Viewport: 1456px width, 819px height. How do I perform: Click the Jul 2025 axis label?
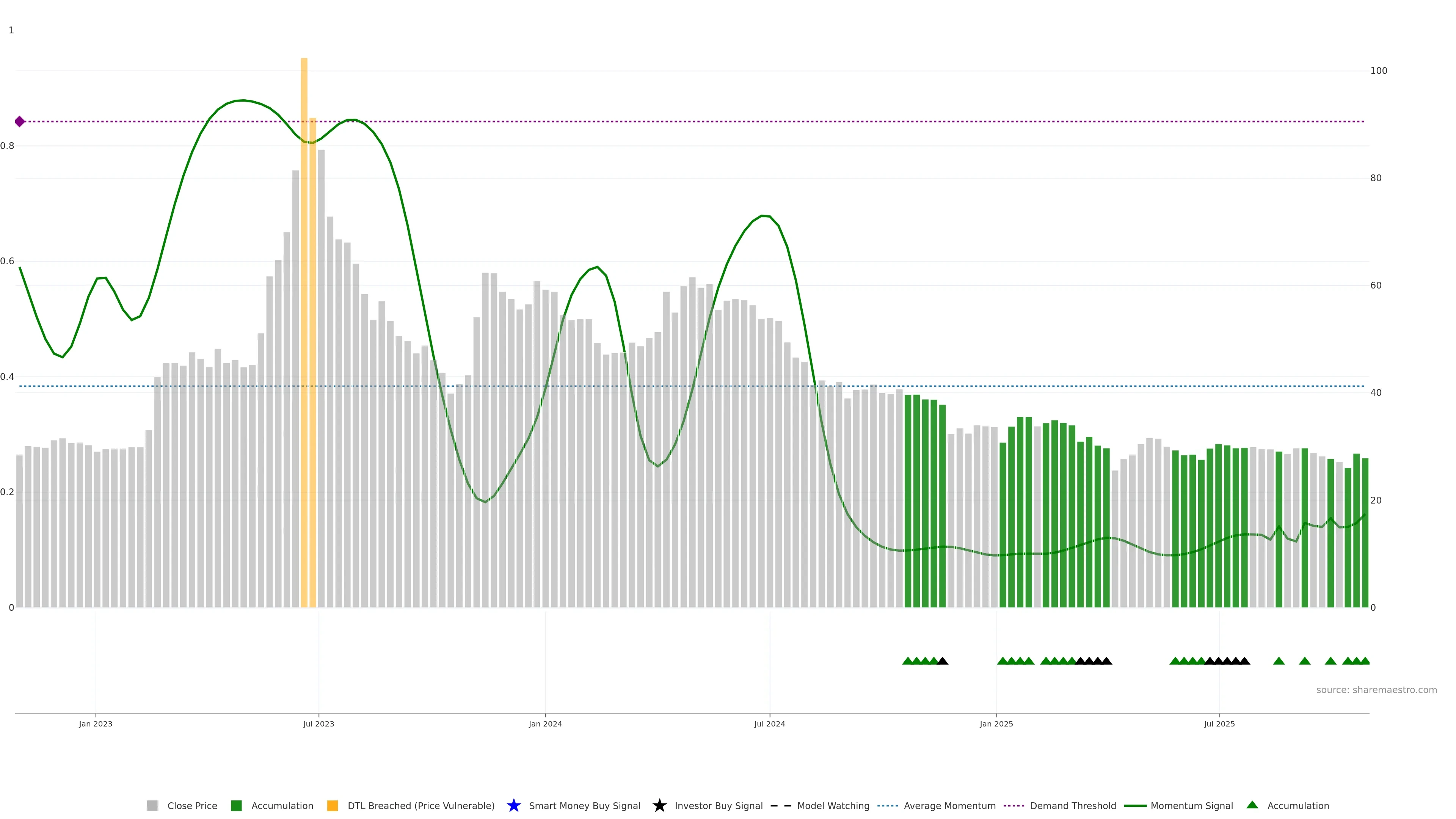1219,724
